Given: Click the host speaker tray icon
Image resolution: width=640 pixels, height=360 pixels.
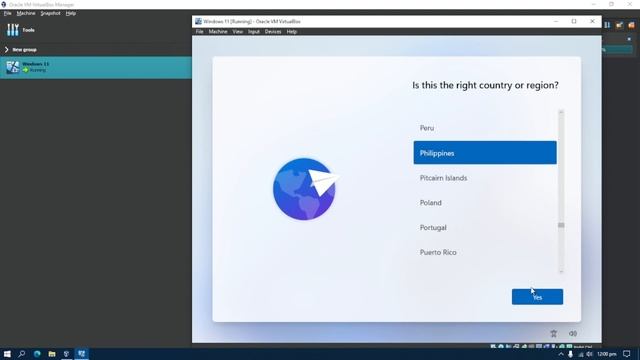Looking at the screenshot, I should coord(589,354).
